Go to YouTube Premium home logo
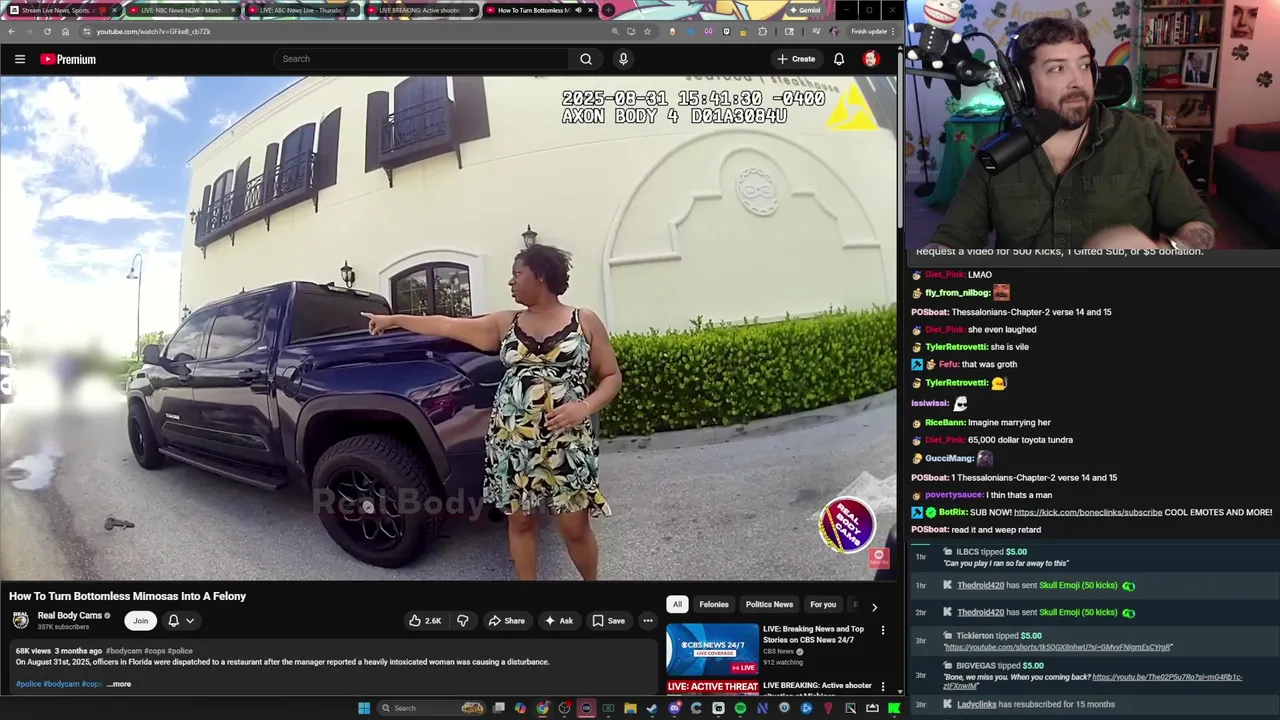This screenshot has width=1280, height=720. (68, 59)
